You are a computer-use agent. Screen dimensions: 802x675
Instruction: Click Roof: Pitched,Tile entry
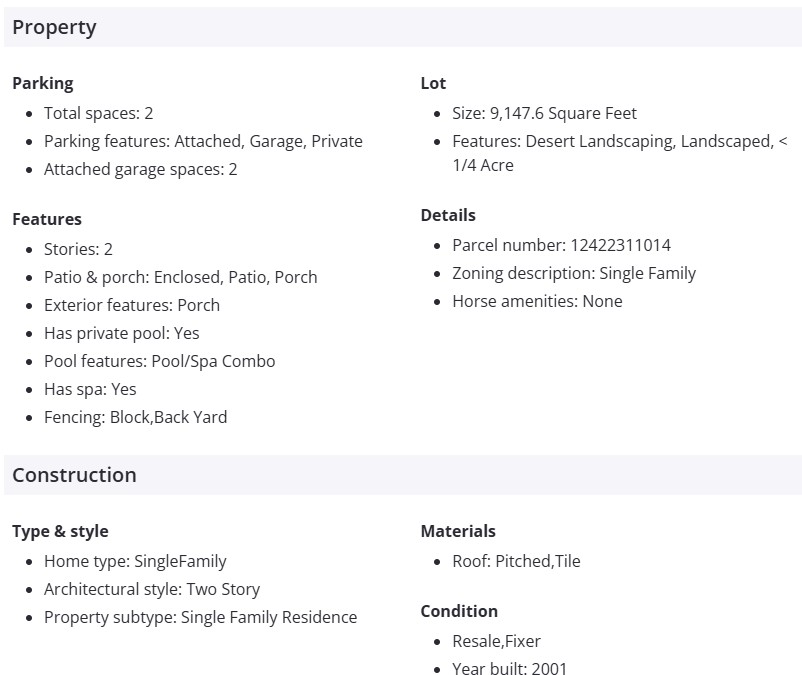click(x=516, y=561)
